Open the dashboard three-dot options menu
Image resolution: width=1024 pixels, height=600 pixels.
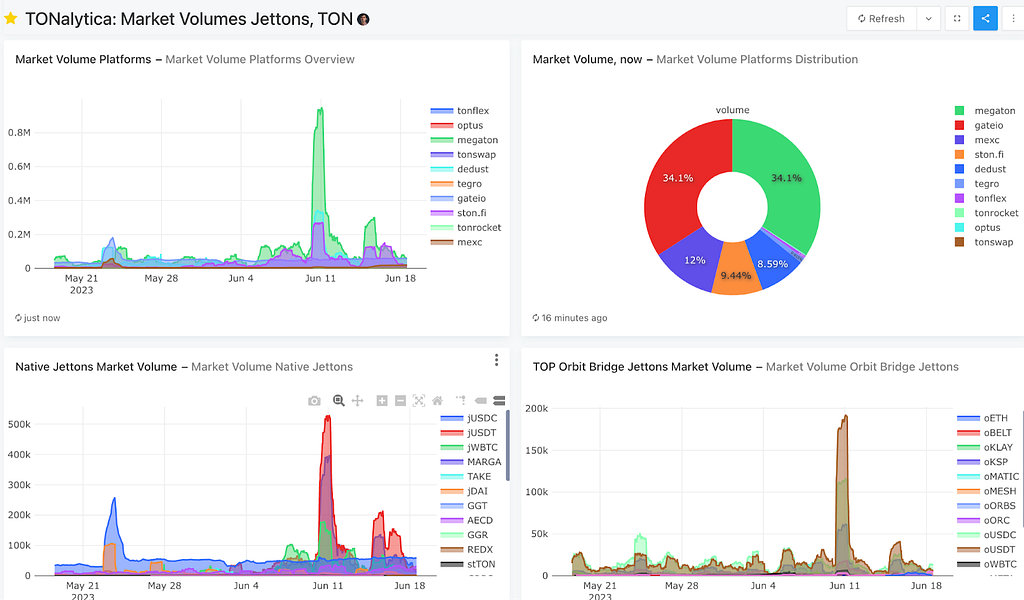1013,18
